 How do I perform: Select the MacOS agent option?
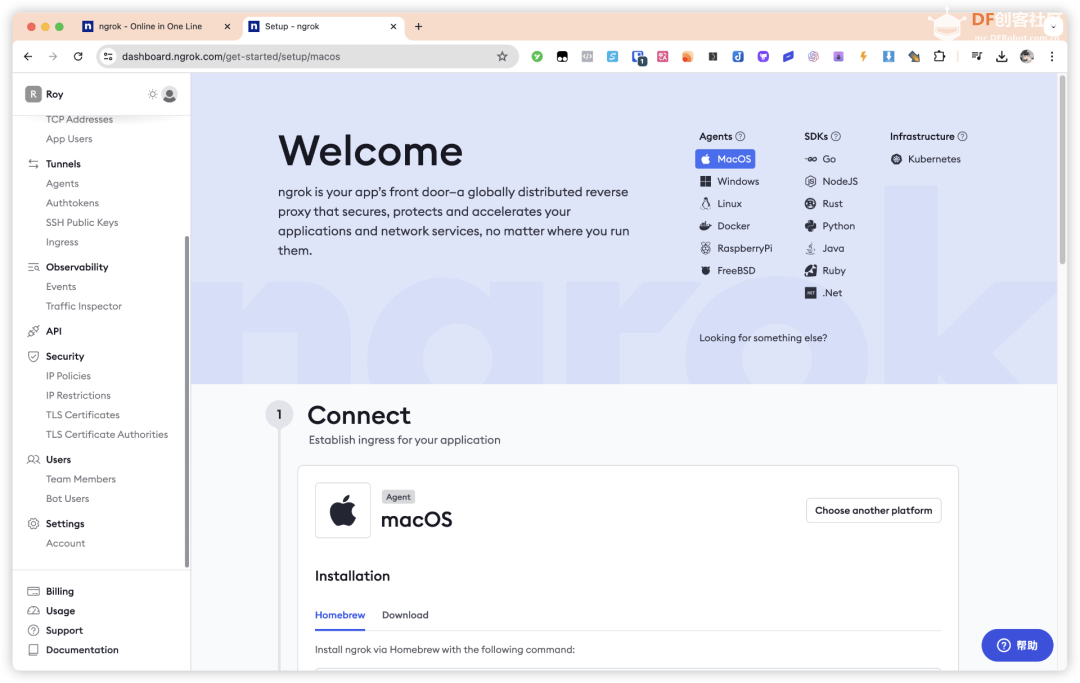click(725, 159)
